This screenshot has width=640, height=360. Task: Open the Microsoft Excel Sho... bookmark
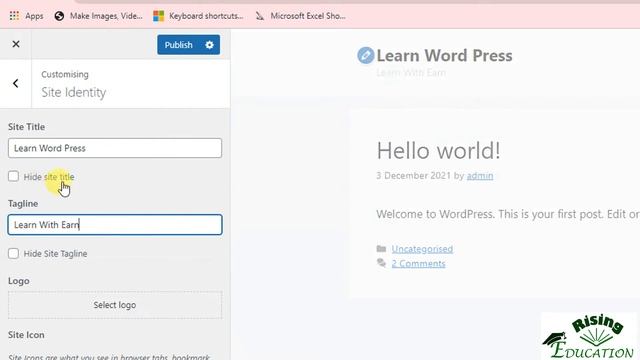pos(300,16)
